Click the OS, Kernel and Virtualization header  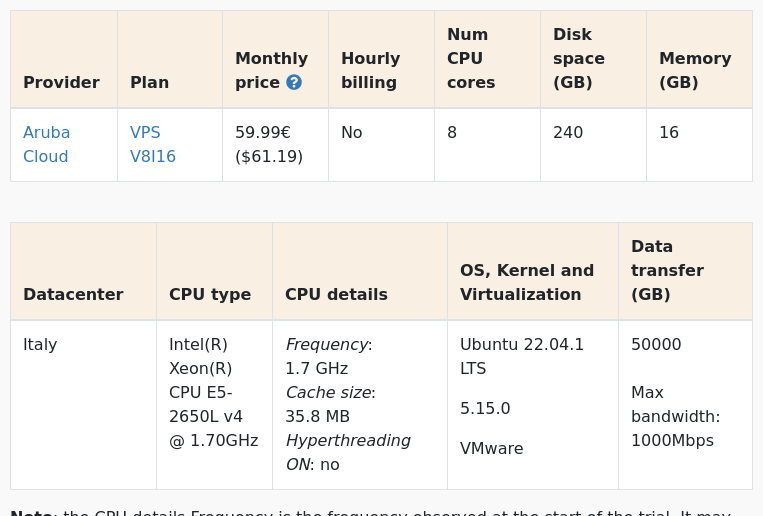526,282
